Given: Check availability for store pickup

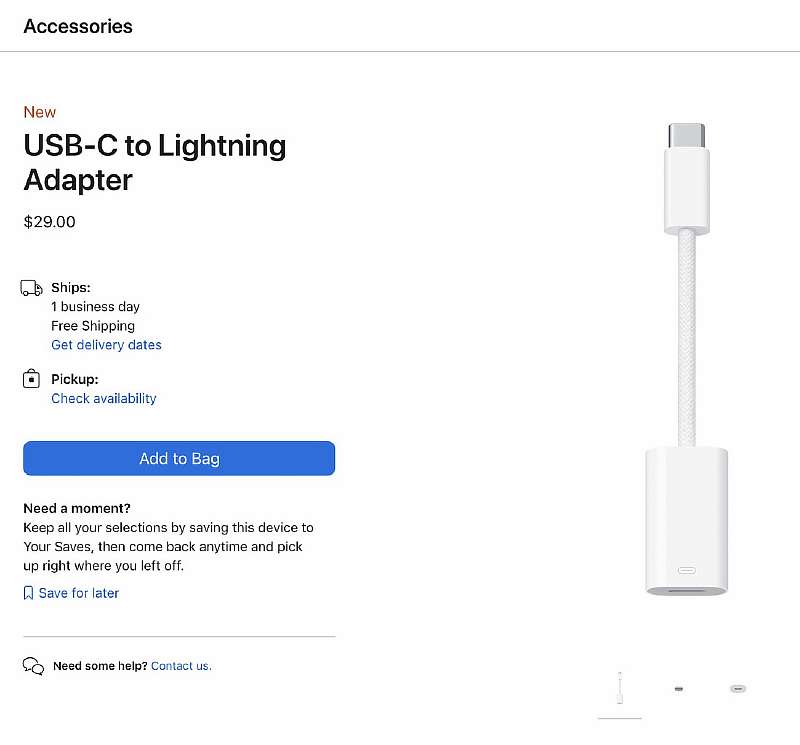Looking at the screenshot, I should pos(104,398).
